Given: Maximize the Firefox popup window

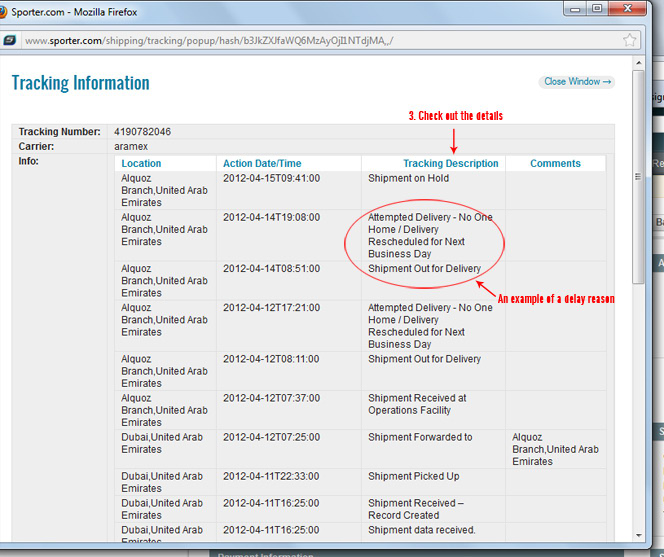Looking at the screenshot, I should coord(597,9).
